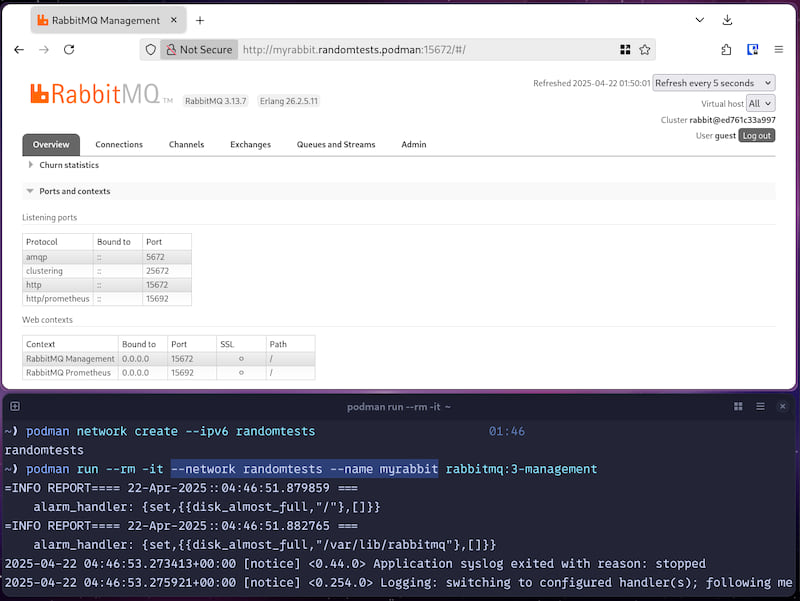The height and width of the screenshot is (601, 800).
Task: Click the Erlang 26.2.5.11 version badge
Action: tap(289, 101)
